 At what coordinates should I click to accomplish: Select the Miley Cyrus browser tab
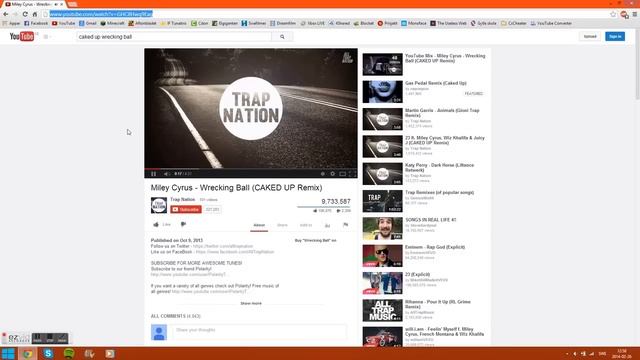click(x=34, y=4)
